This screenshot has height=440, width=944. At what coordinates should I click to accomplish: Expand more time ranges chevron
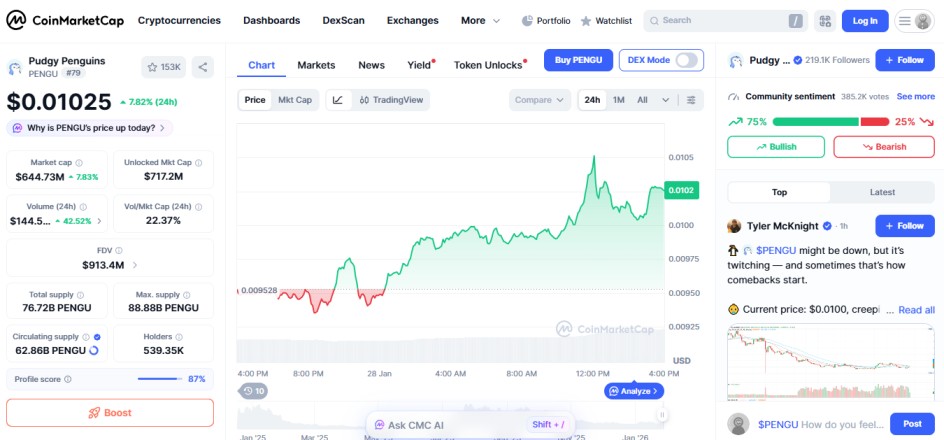coord(665,100)
